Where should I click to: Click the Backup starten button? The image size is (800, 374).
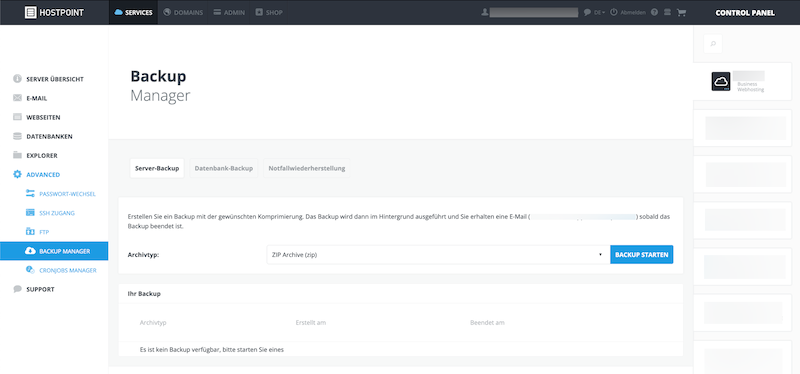coord(642,255)
